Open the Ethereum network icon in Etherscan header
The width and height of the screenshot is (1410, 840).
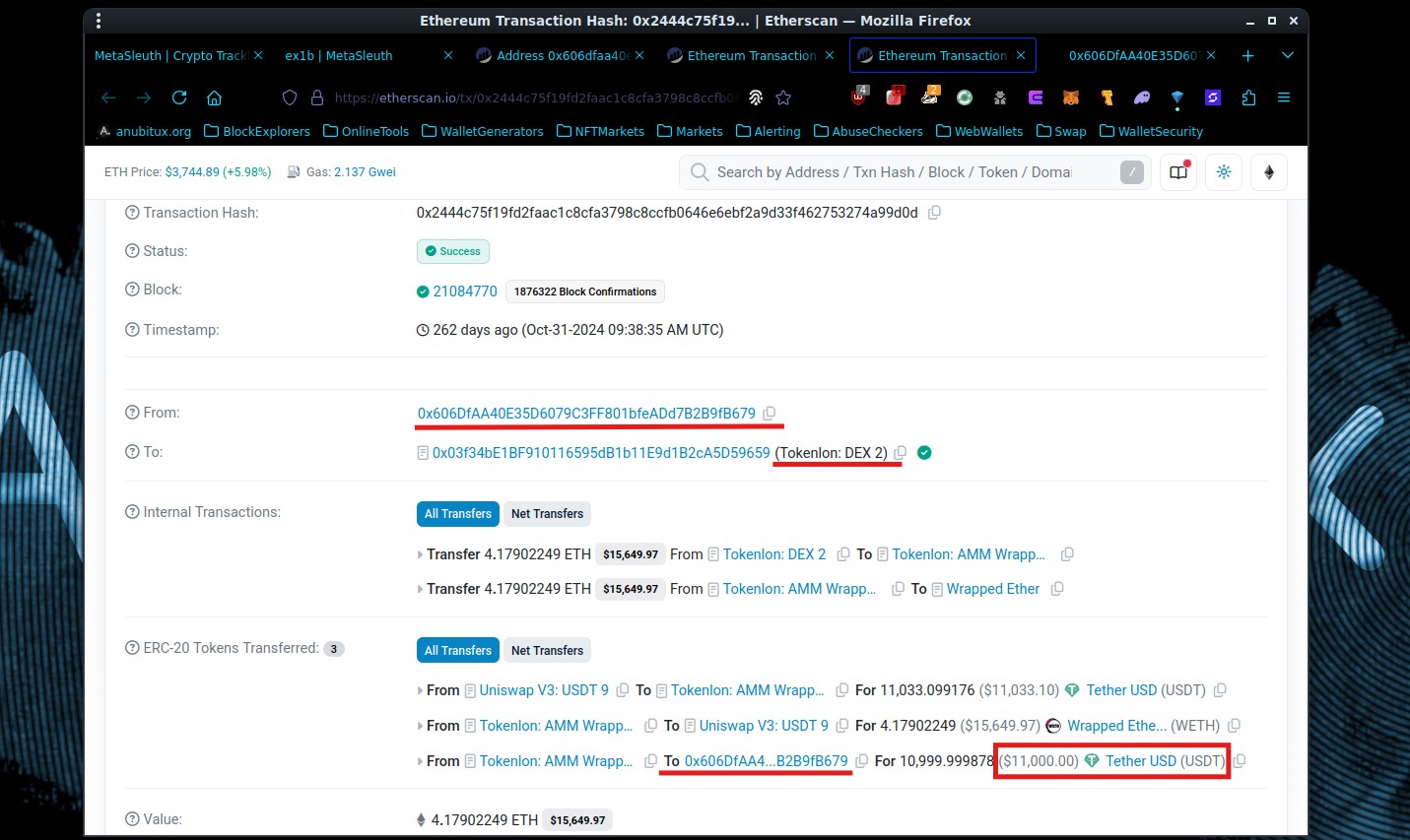(x=1269, y=172)
